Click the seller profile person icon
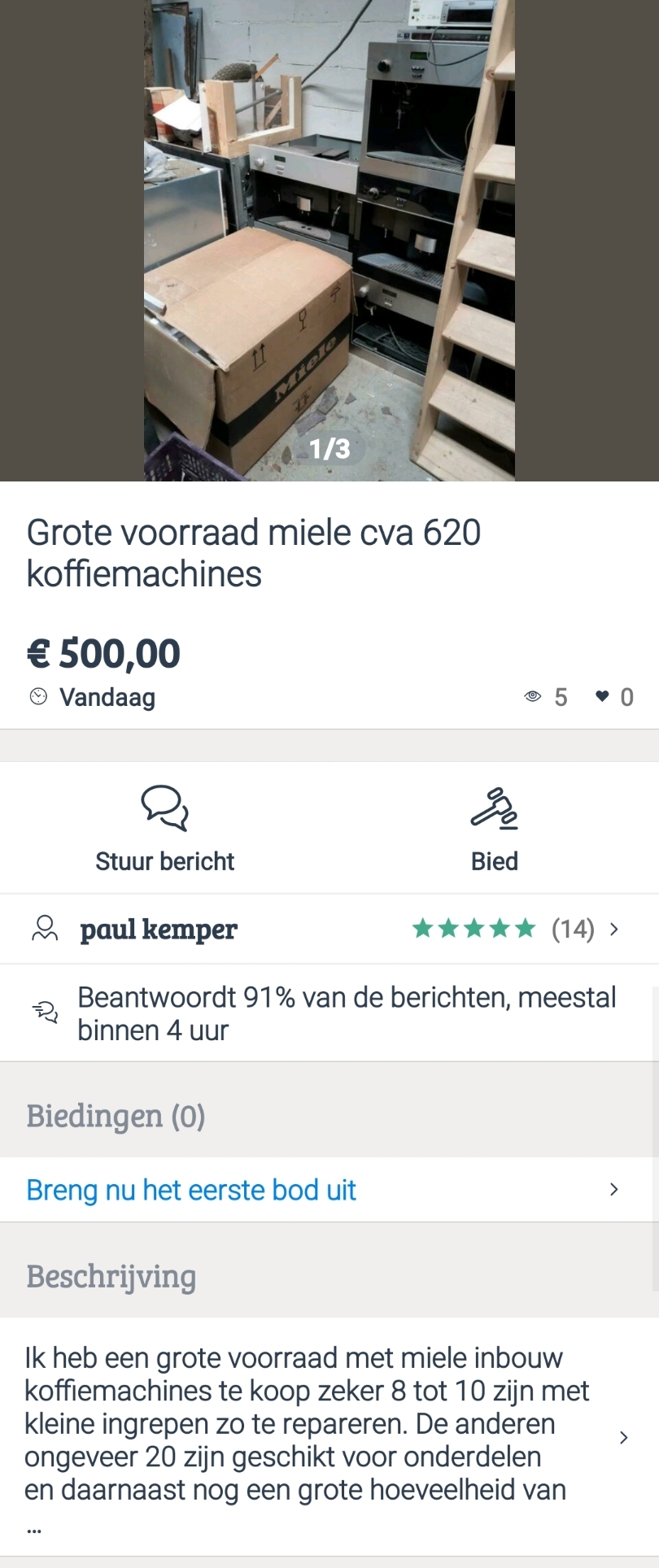 pos(45,929)
